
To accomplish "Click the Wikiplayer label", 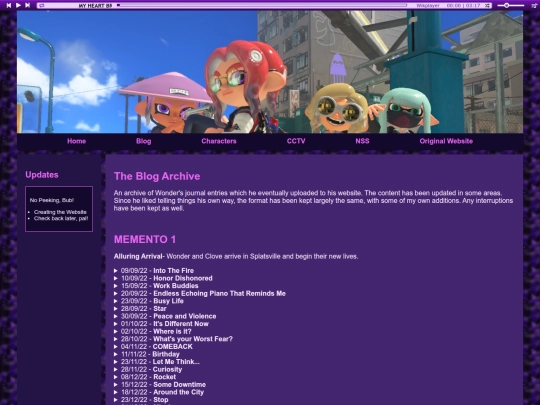I will pyautogui.click(x=428, y=6).
